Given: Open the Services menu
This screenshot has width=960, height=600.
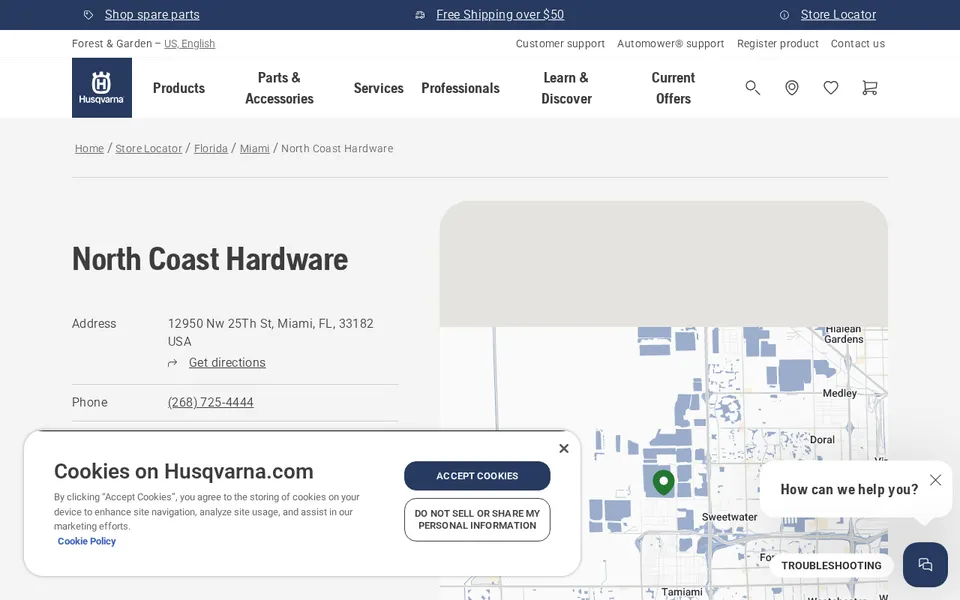Looking at the screenshot, I should tap(378, 88).
